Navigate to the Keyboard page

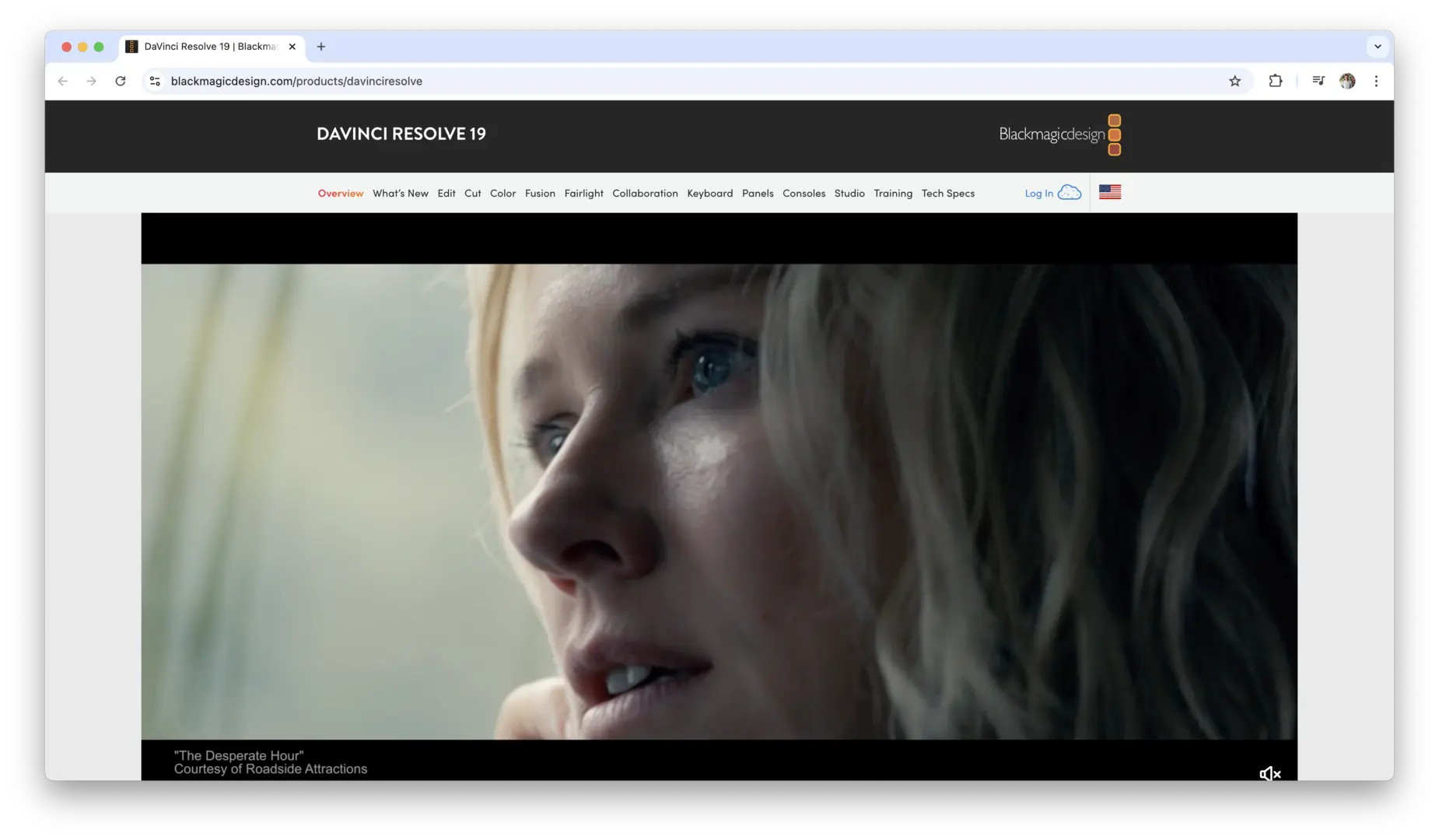[710, 194]
